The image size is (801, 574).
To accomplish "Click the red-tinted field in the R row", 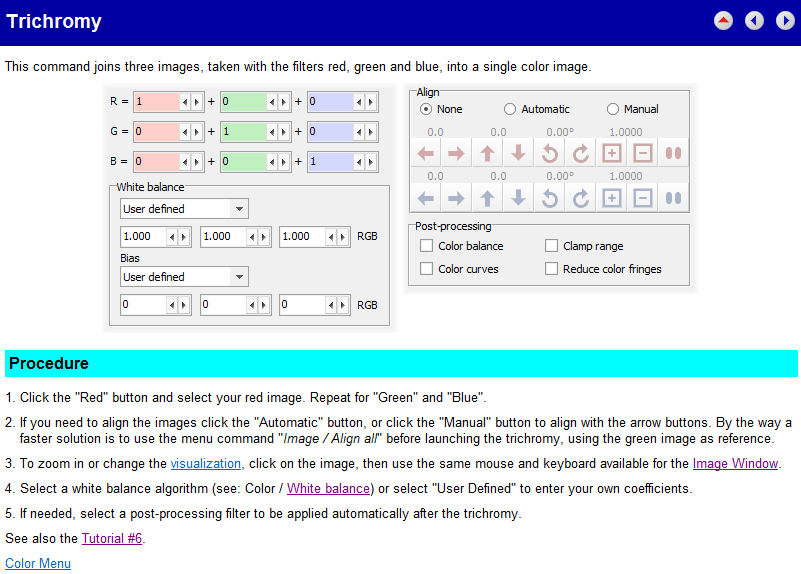I will [156, 102].
